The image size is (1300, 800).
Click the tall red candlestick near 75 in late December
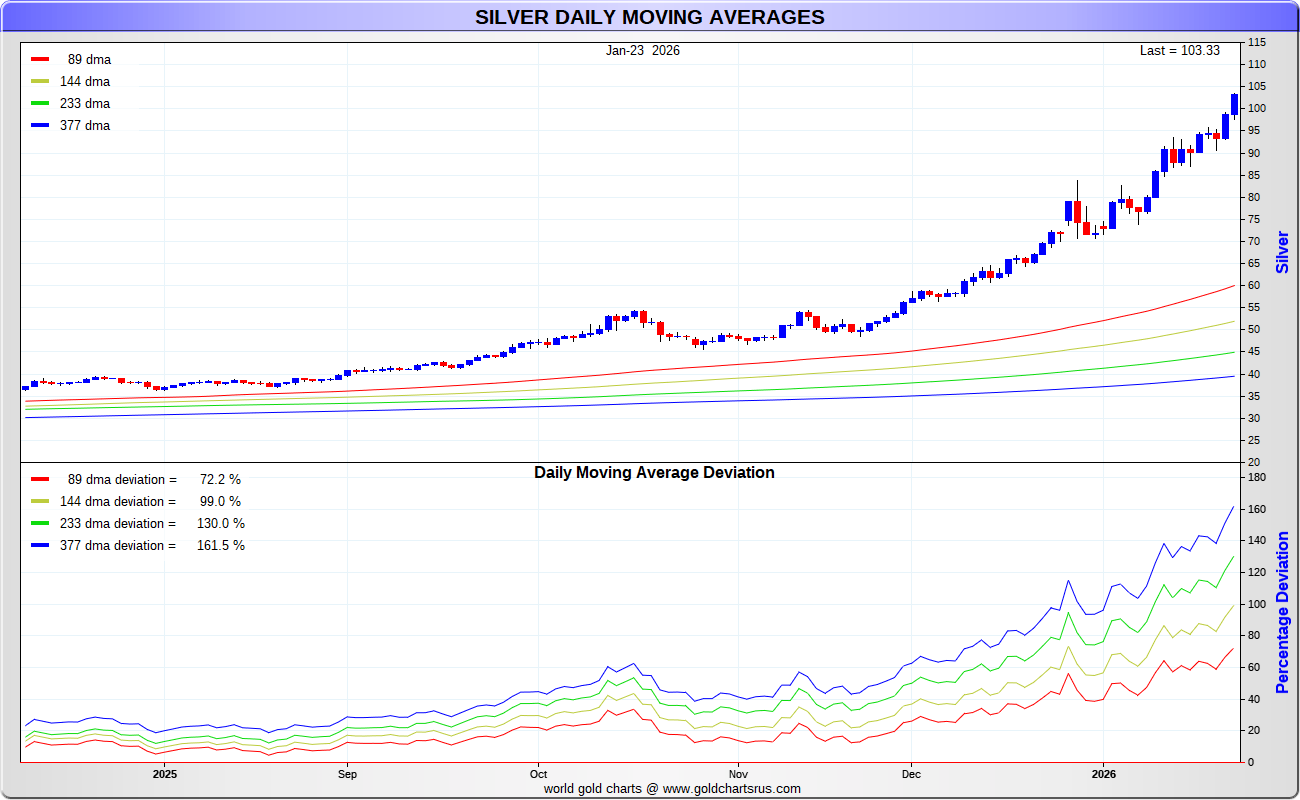(x=1077, y=210)
